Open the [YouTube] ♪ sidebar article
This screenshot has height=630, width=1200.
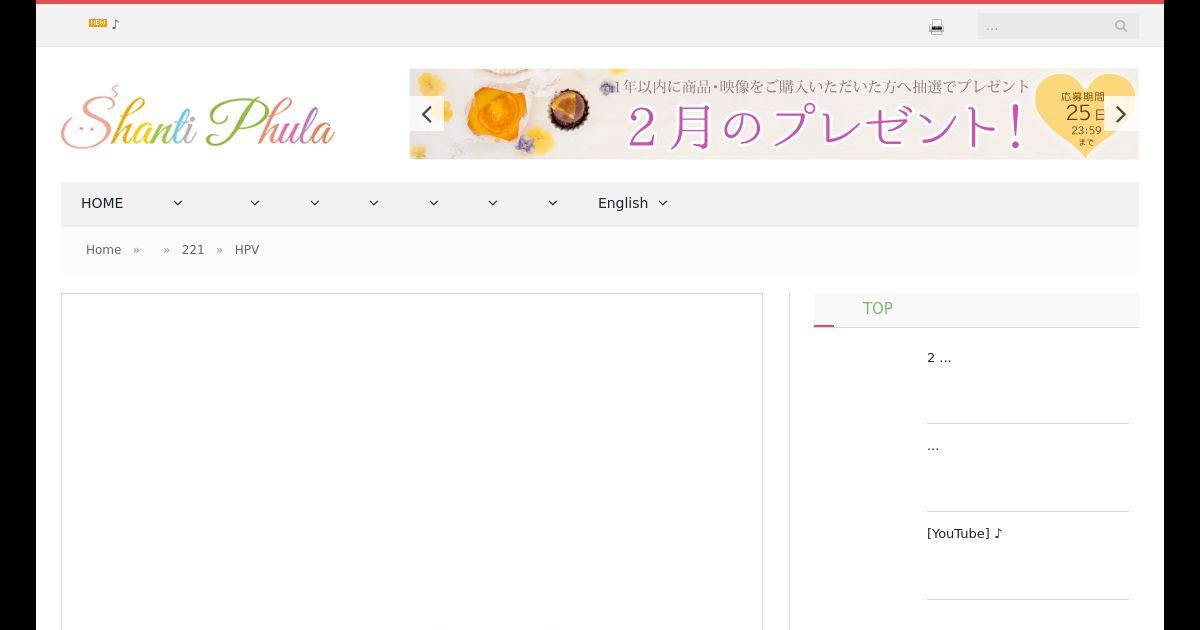[x=964, y=534]
